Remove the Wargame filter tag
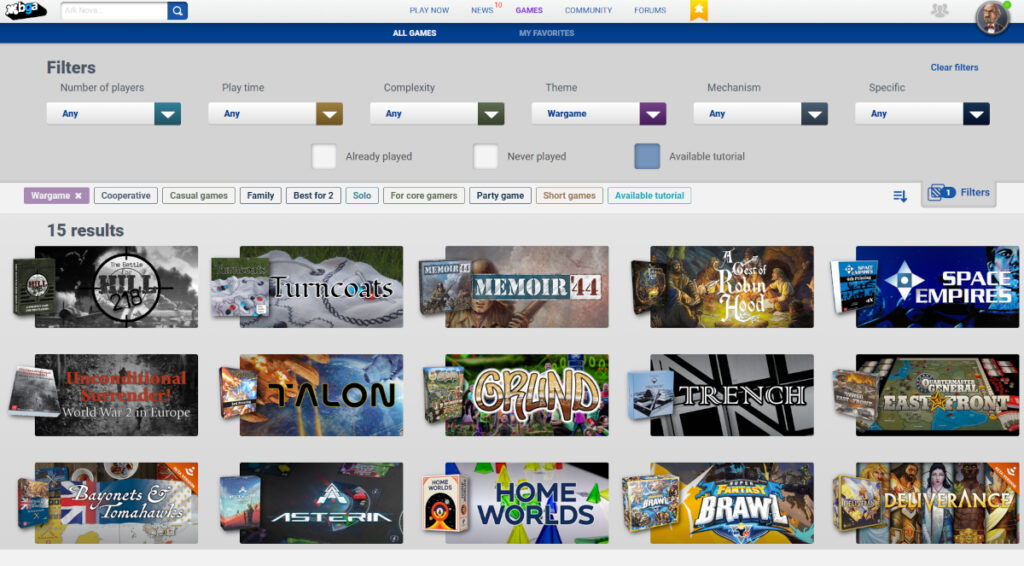1024x566 pixels. pos(78,196)
